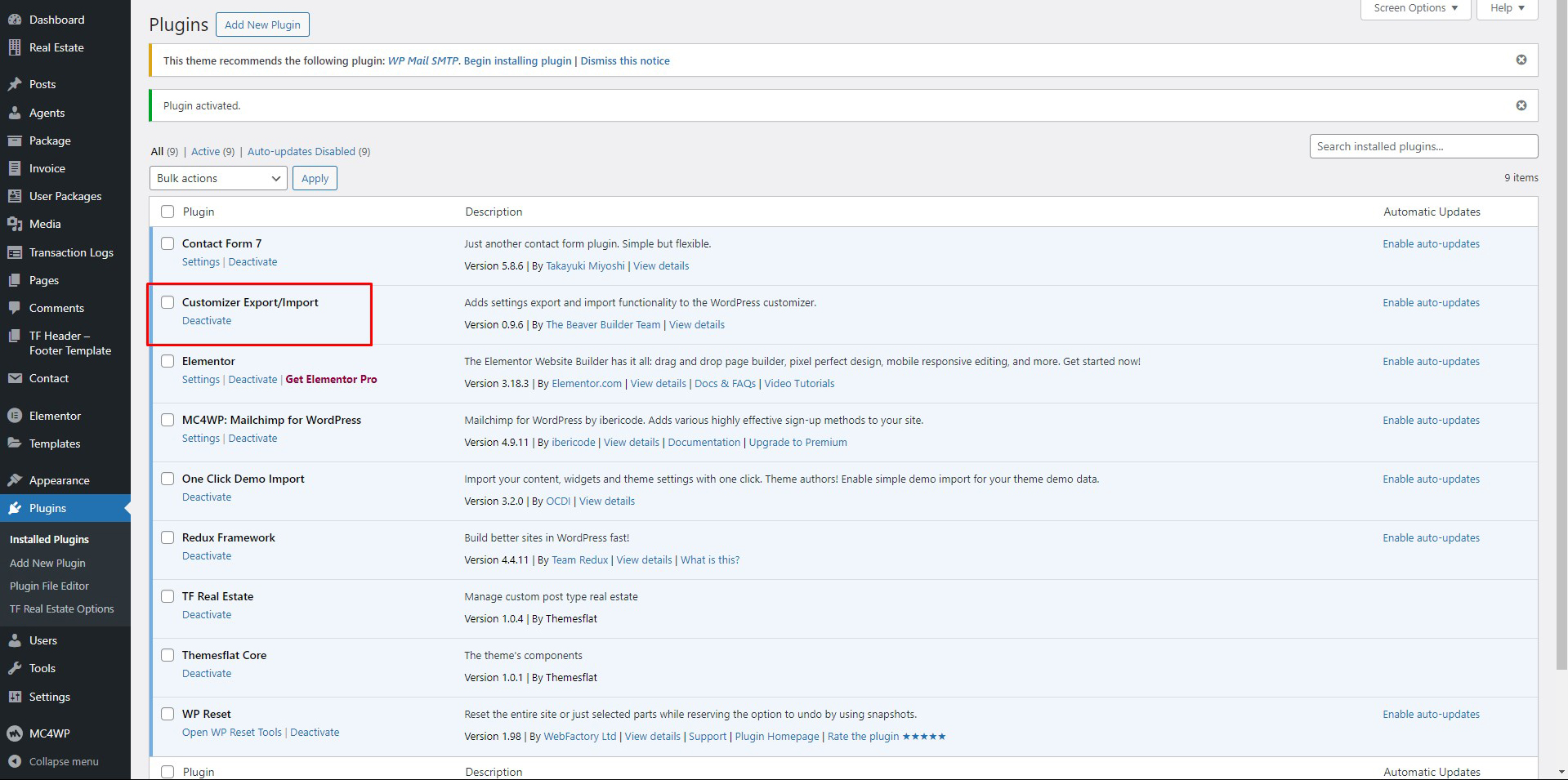
Task: View details of One Click Demo Import
Action: pyautogui.click(x=607, y=501)
